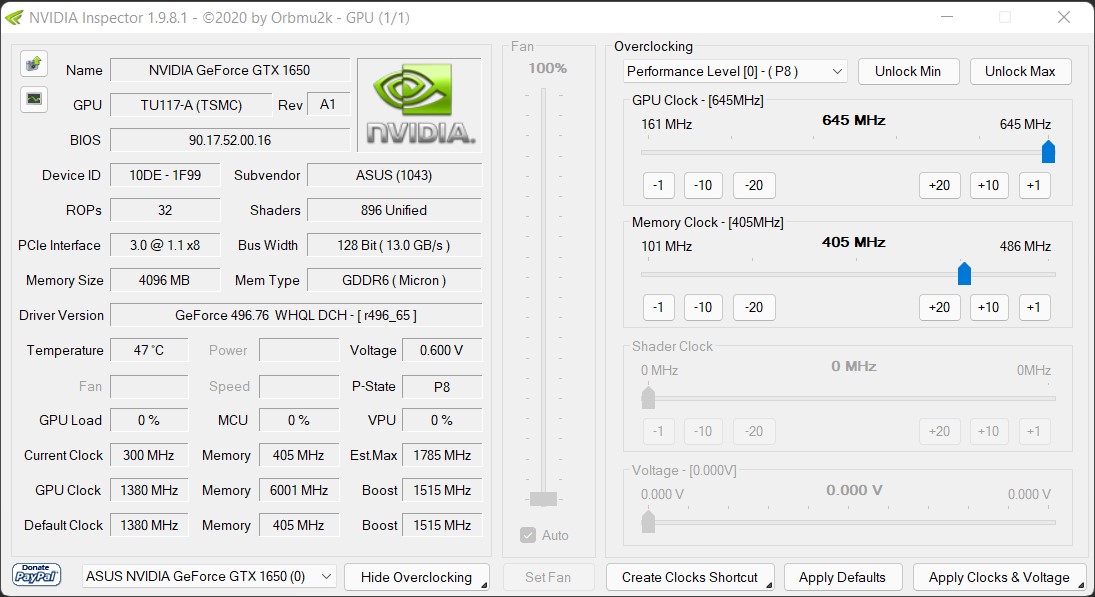The height and width of the screenshot is (597, 1095).
Task: Open the sensor monitoring graph icon
Action: click(x=34, y=99)
